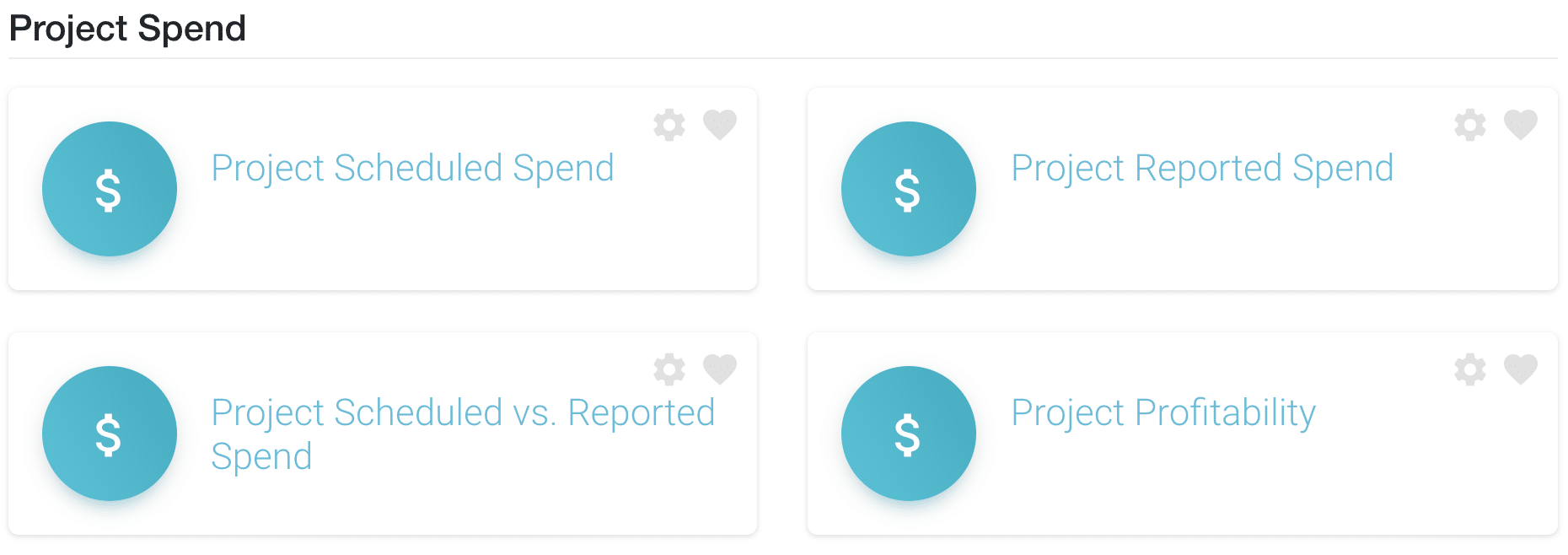
Task: Open the Project Reported Spend report
Action: (x=1201, y=169)
